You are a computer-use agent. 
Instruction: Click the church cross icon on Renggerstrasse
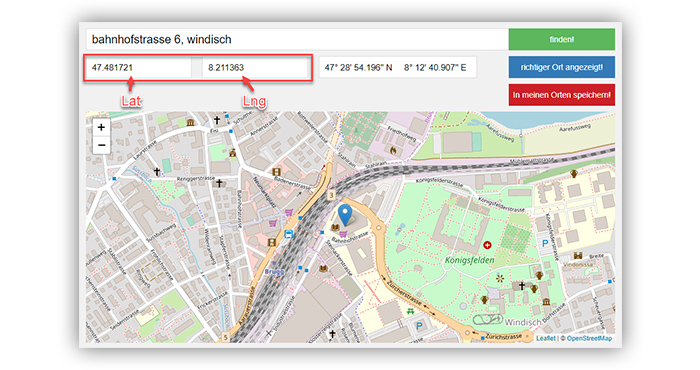click(x=219, y=183)
